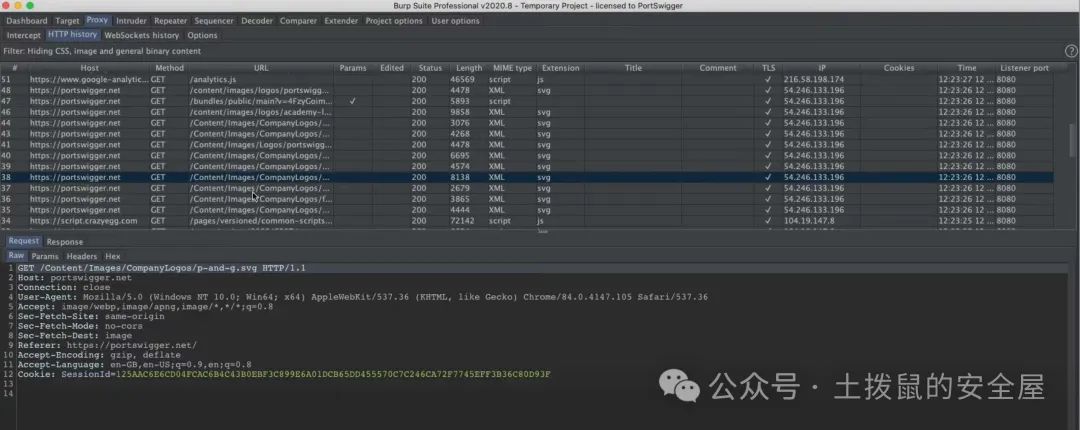Open the Decoder tab
The width and height of the screenshot is (1080, 430).
(257, 21)
